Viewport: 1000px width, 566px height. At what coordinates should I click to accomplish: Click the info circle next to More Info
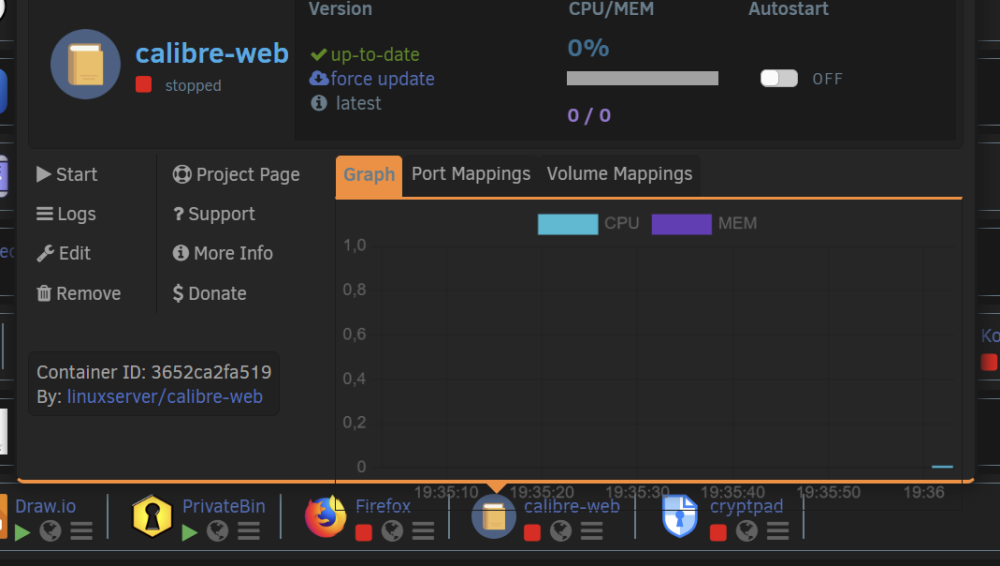tap(180, 253)
